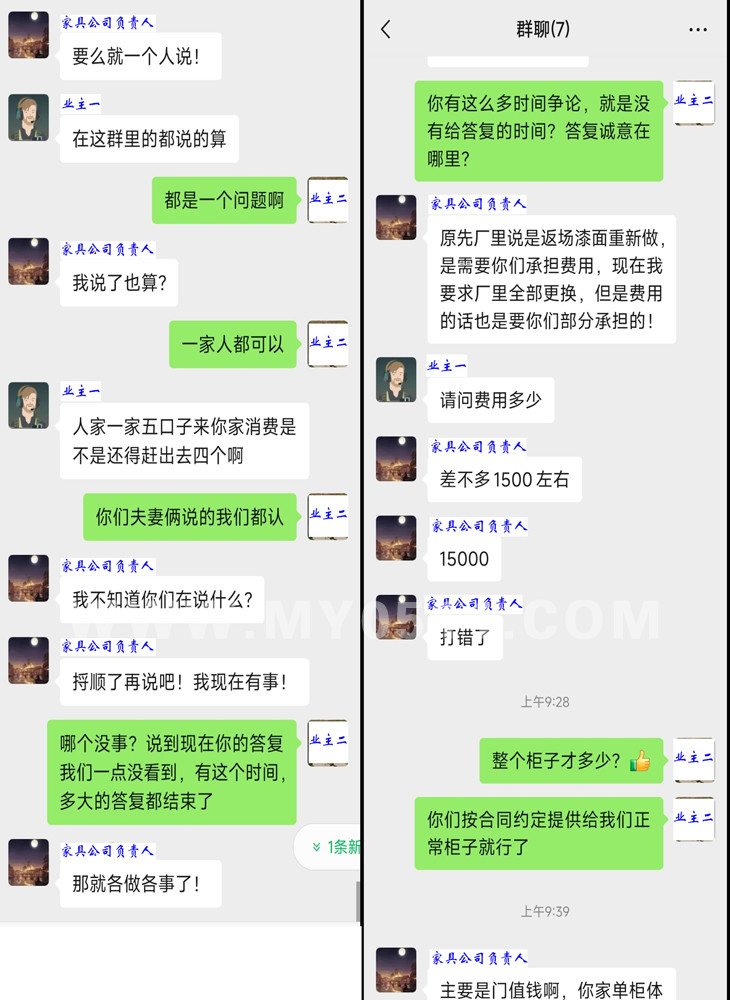This screenshot has height=1000, width=730.
Task: Select the 那就各做各事了 message bubble
Action: click(141, 883)
